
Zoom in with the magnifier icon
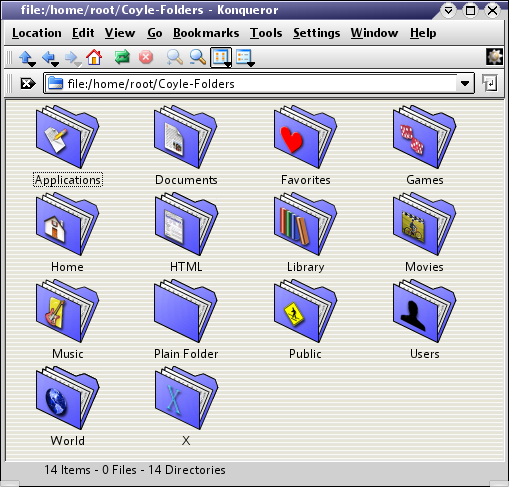coord(175,57)
